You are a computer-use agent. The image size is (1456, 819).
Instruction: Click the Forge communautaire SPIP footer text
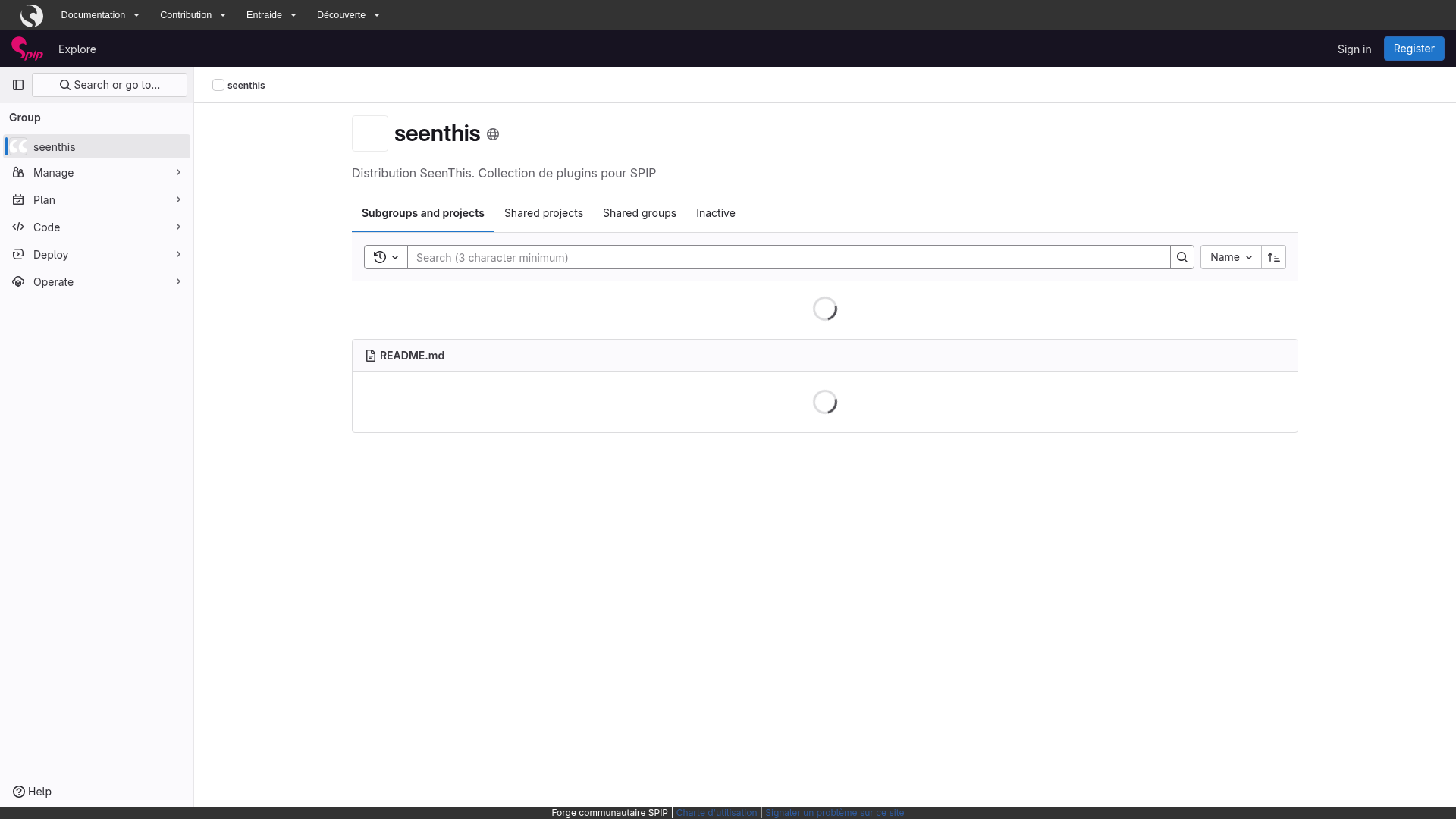click(610, 813)
